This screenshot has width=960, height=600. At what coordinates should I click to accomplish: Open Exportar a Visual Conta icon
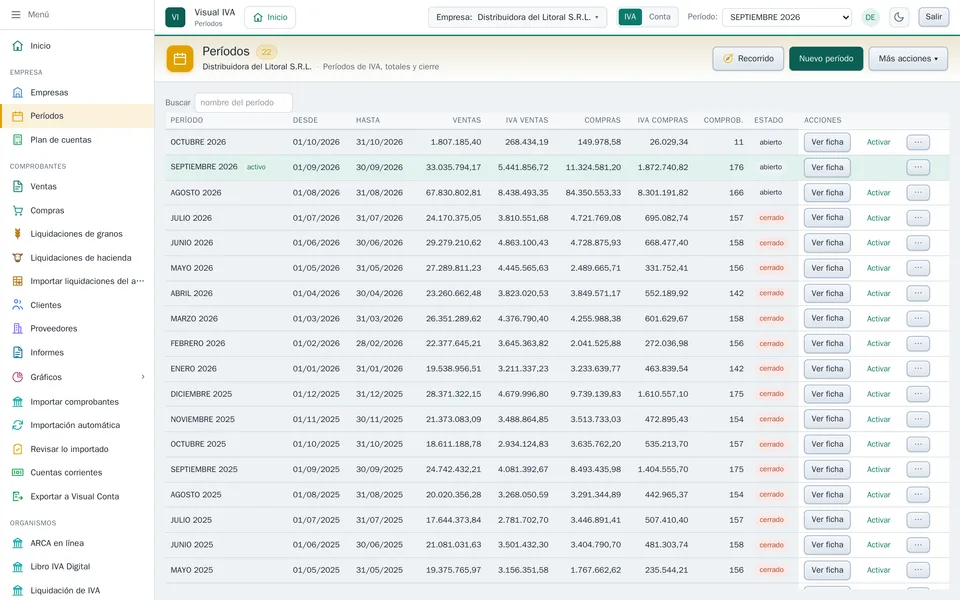pos(18,497)
